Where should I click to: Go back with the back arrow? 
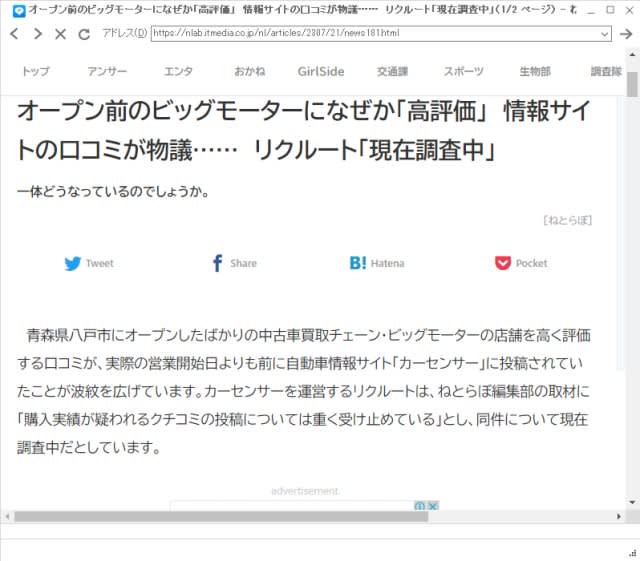pos(14,33)
